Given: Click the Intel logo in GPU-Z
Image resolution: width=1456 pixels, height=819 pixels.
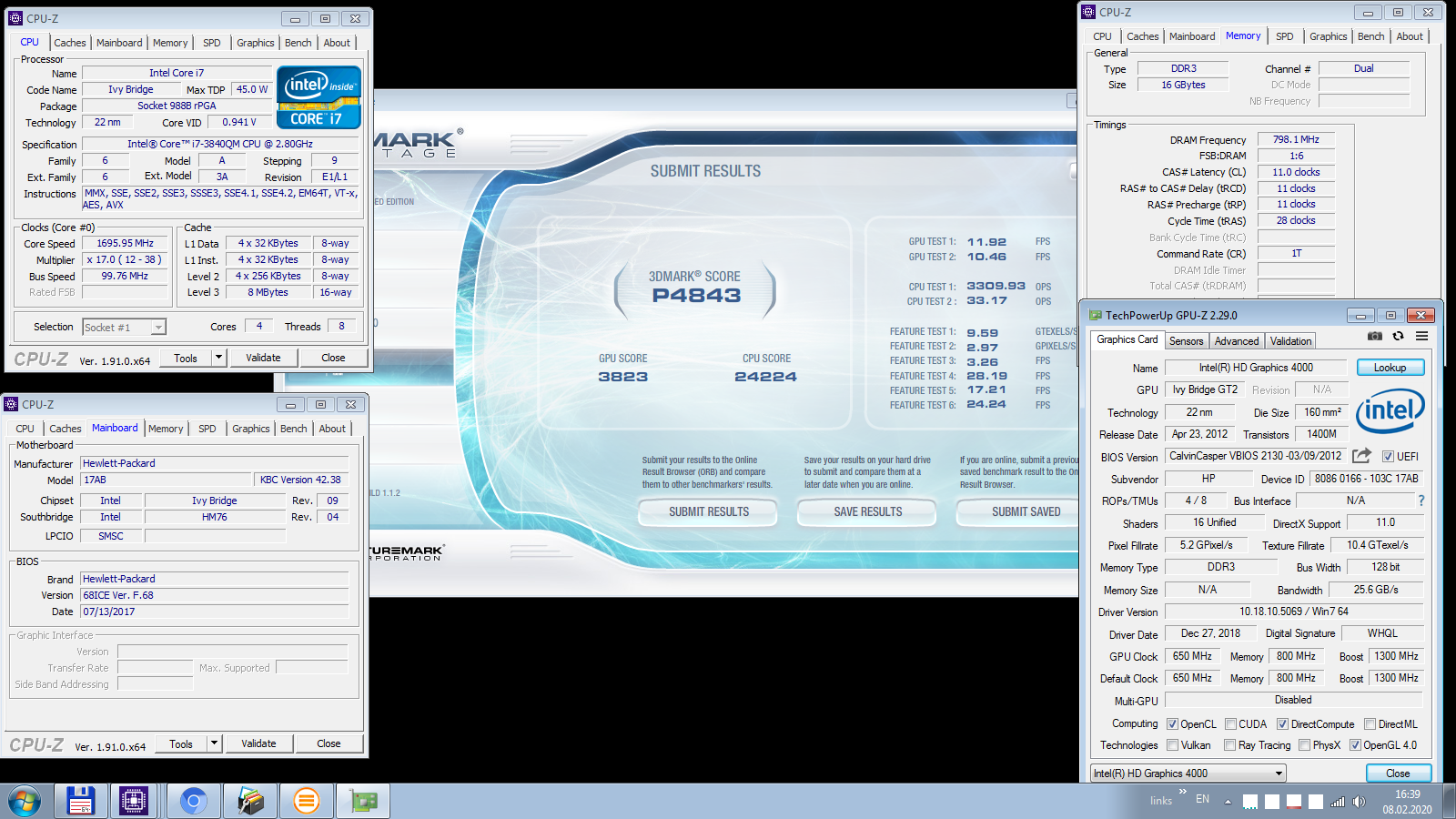Looking at the screenshot, I should (1390, 411).
